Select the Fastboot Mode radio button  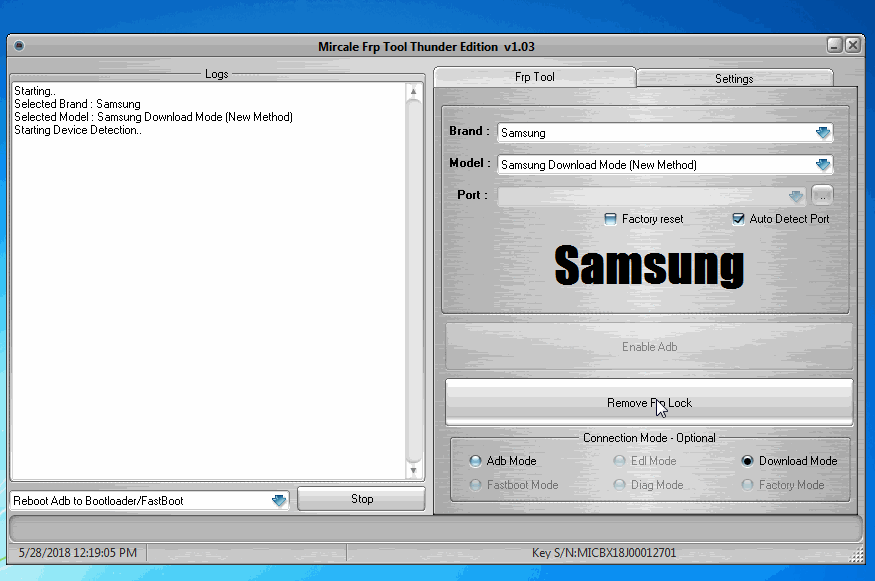[x=475, y=485]
